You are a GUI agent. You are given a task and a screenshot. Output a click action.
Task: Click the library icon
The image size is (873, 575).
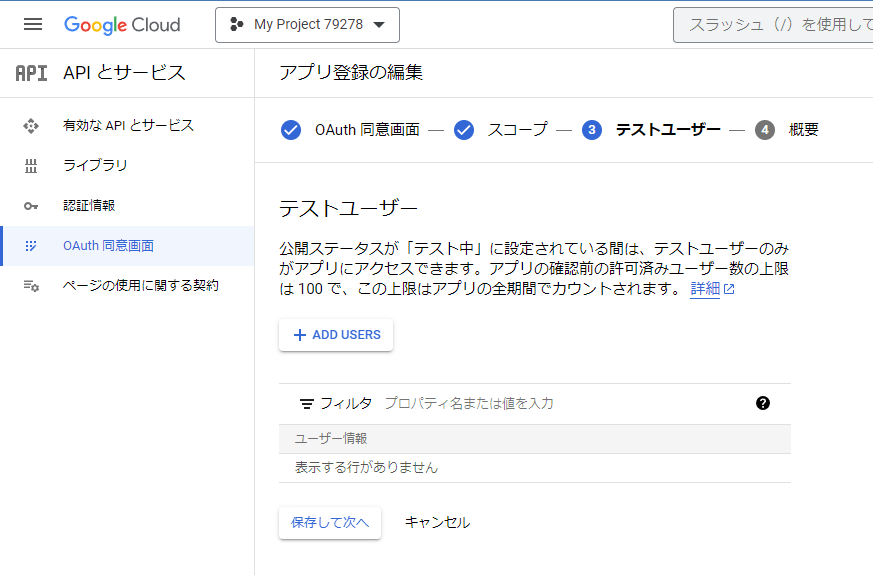coord(31,166)
